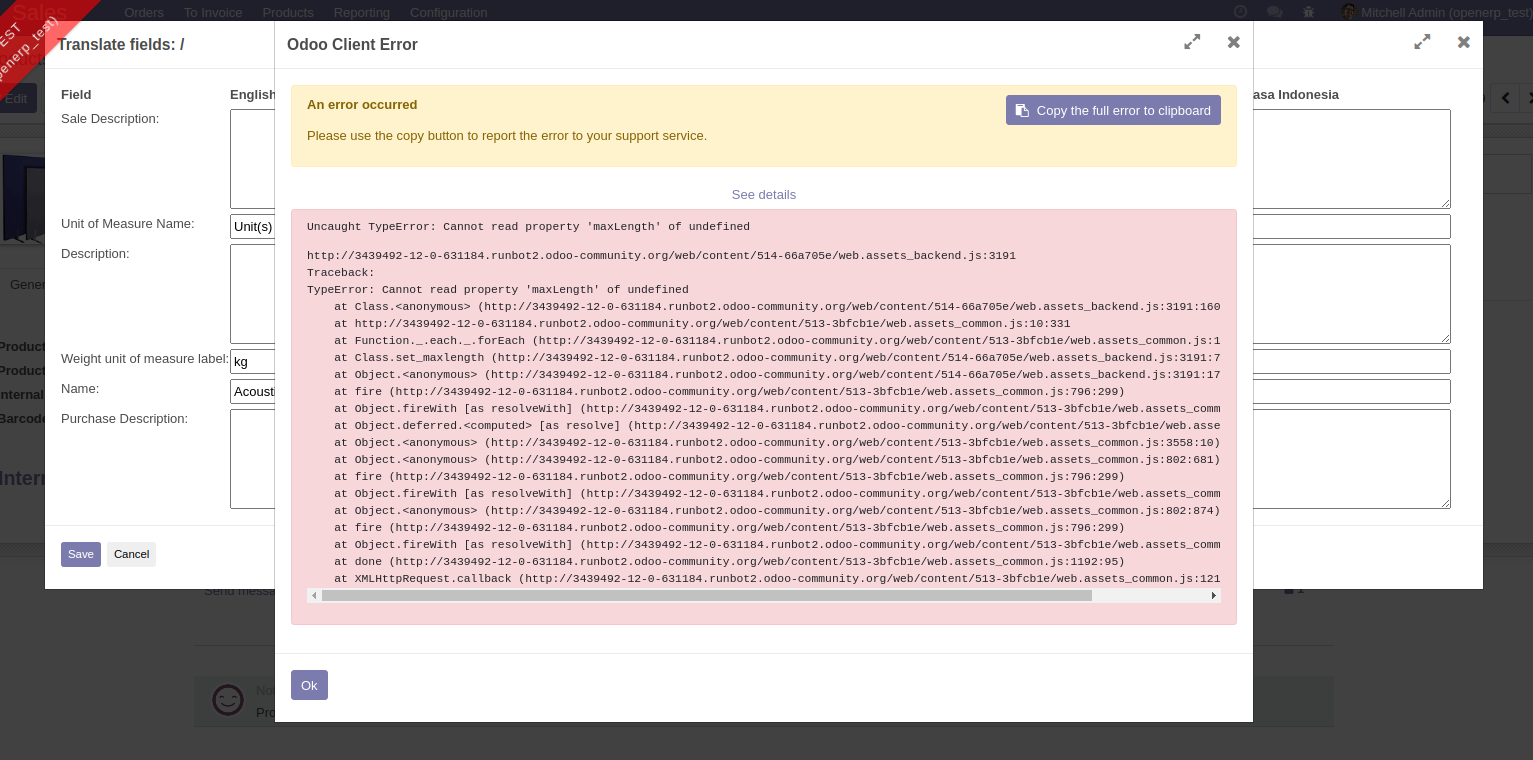Open the Activities clock icon
1533x760 pixels.
(1241, 12)
